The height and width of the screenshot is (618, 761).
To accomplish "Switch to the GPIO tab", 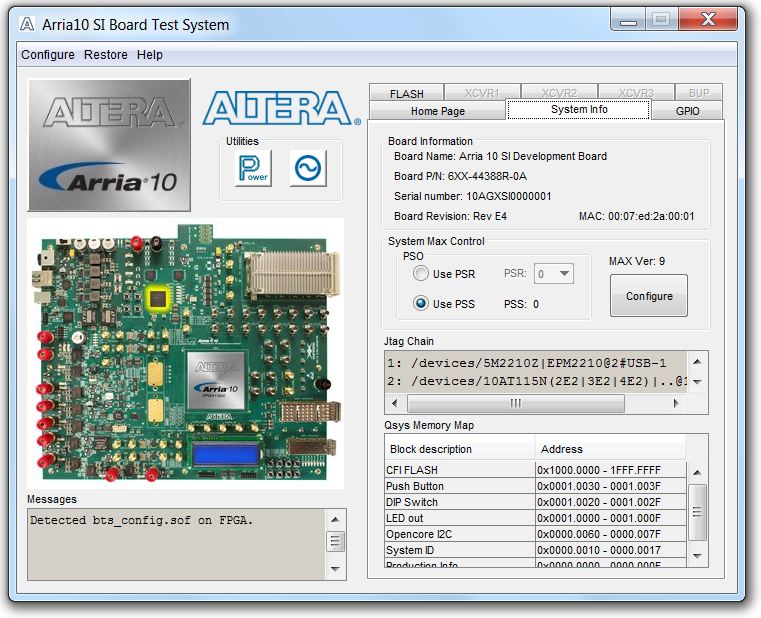I will [x=687, y=111].
